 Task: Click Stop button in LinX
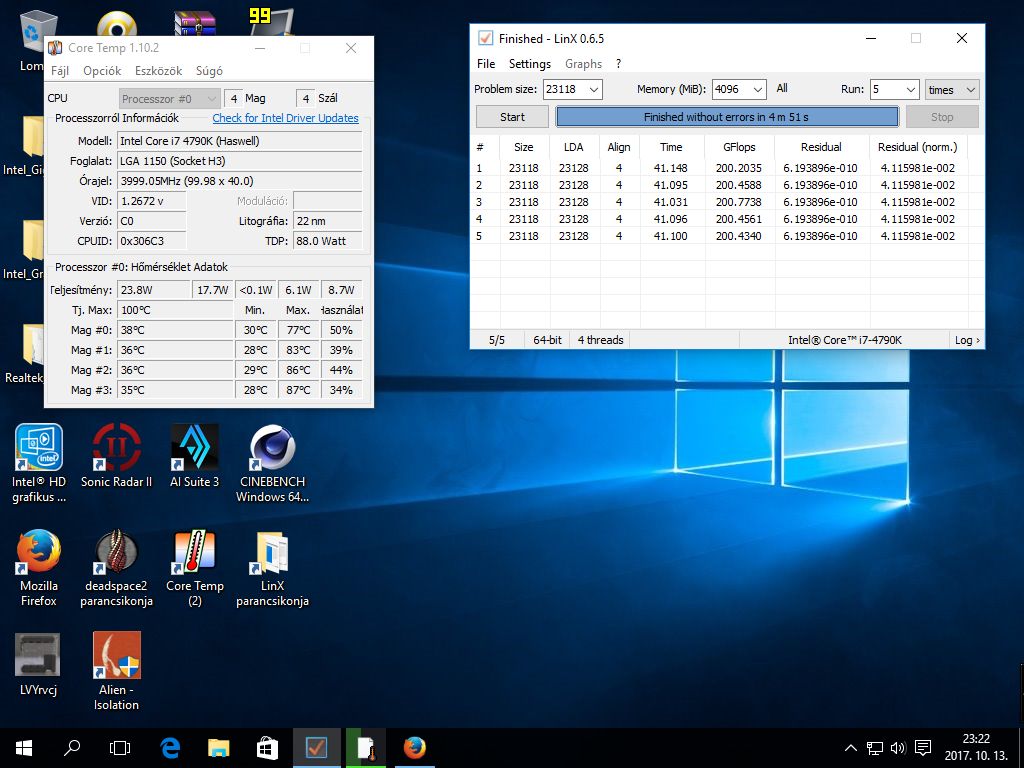click(941, 117)
